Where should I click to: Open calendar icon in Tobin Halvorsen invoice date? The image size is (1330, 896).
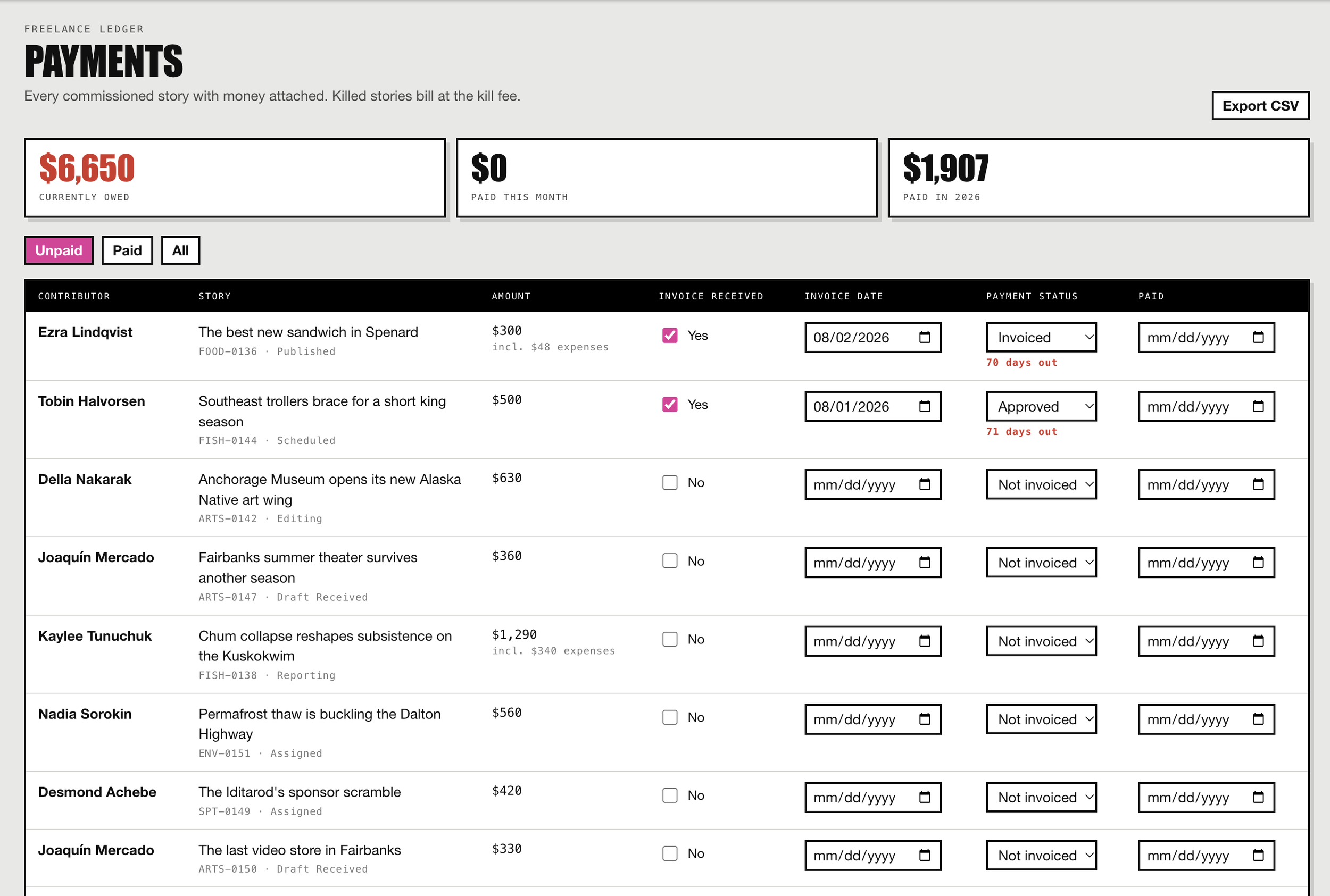click(924, 406)
